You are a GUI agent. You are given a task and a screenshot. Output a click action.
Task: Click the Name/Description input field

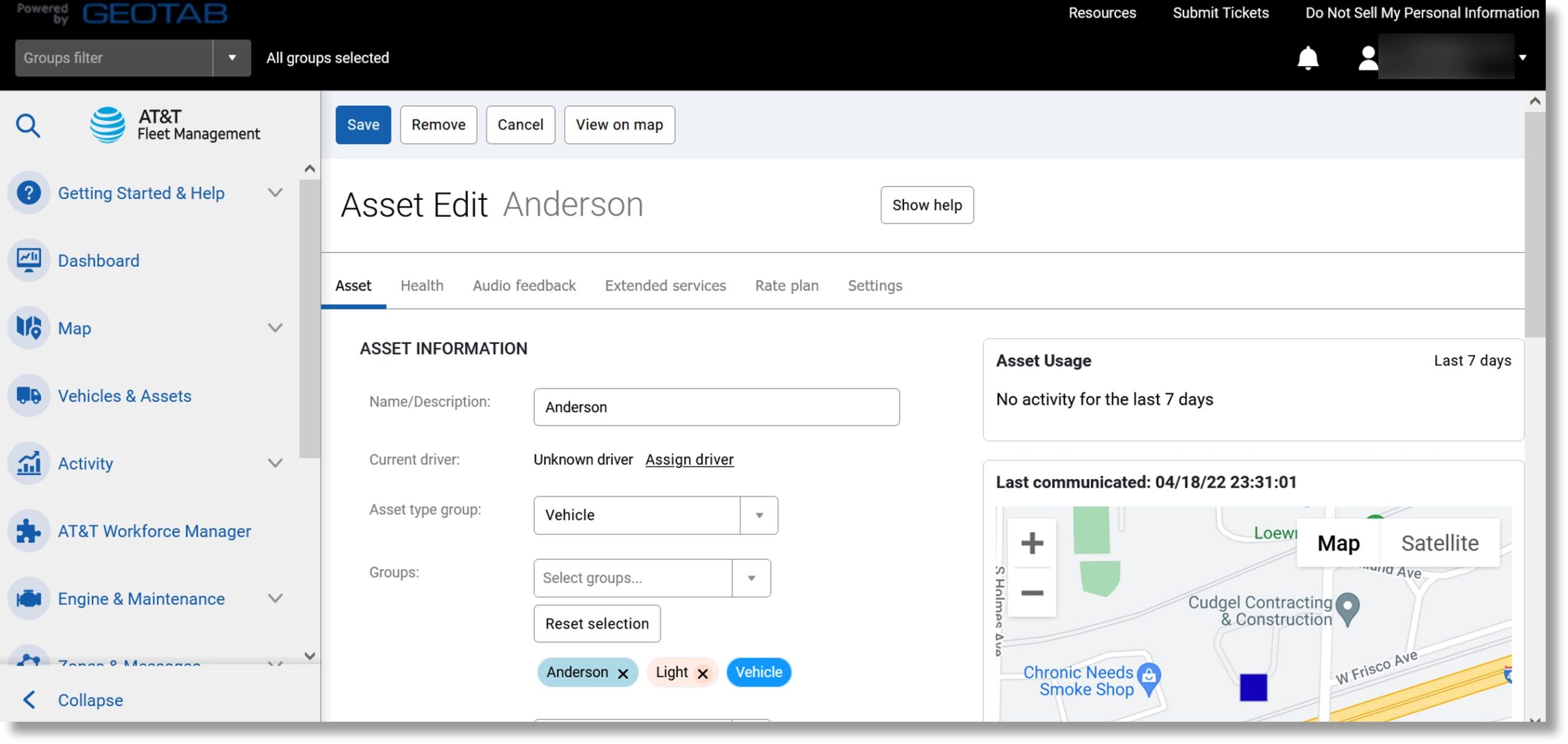[716, 406]
